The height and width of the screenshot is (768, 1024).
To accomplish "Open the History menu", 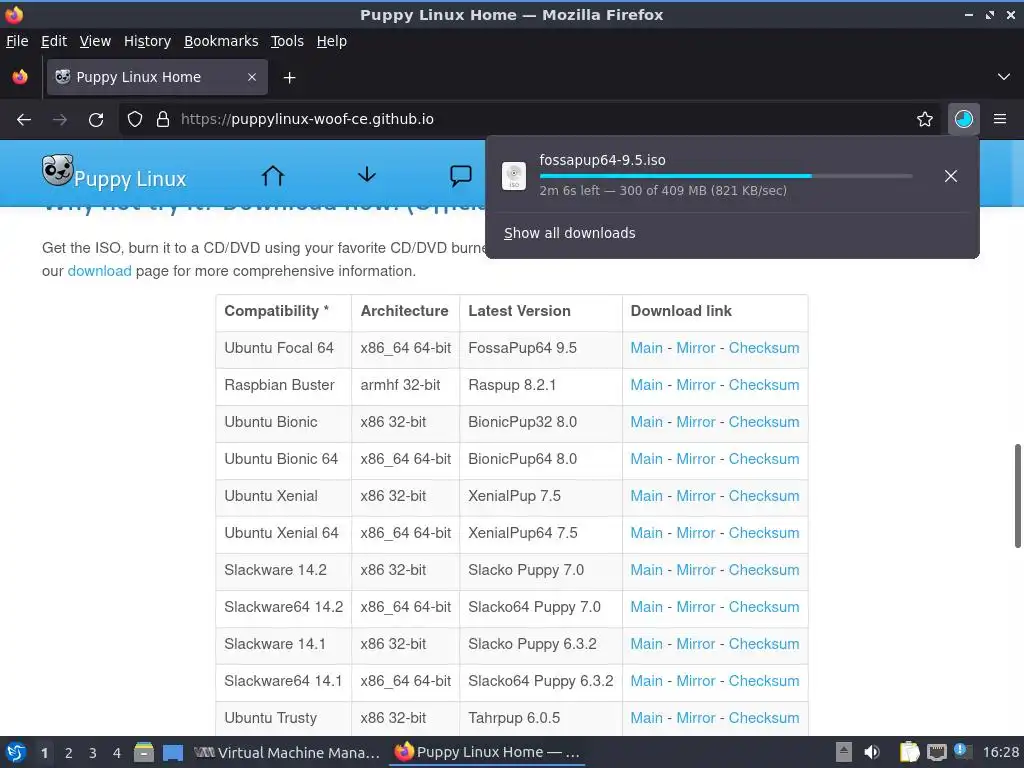I will click(147, 41).
